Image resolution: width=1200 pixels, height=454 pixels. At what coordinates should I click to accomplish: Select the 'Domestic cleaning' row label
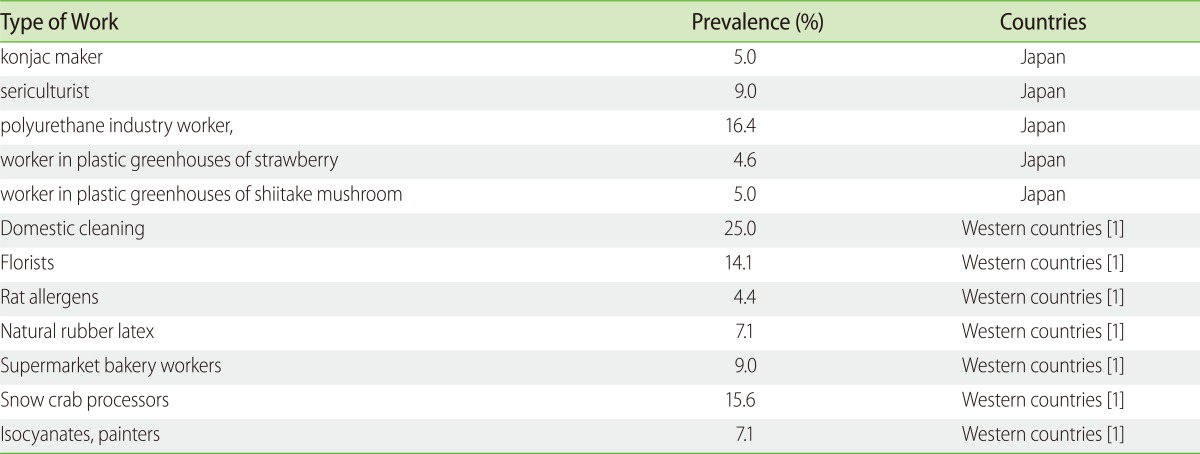click(73, 228)
